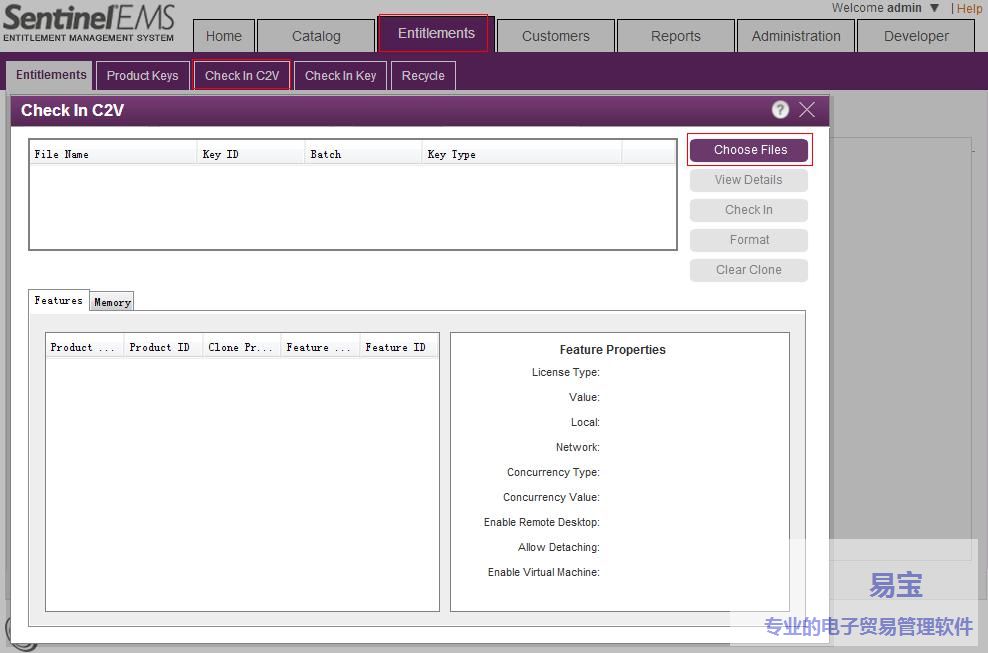Close the Check In C2V dialog
The image size is (988, 653).
tap(807, 110)
